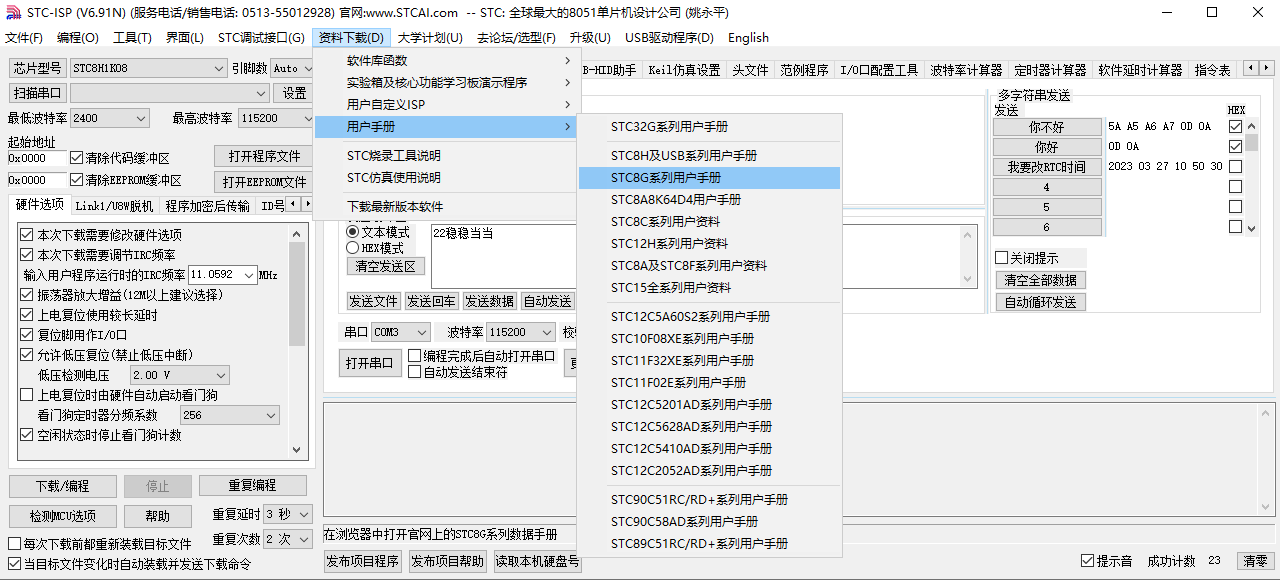Viewport: 1280px width, 580px height.
Task: Expand the 软件库函数 submenu
Action: pos(445,61)
